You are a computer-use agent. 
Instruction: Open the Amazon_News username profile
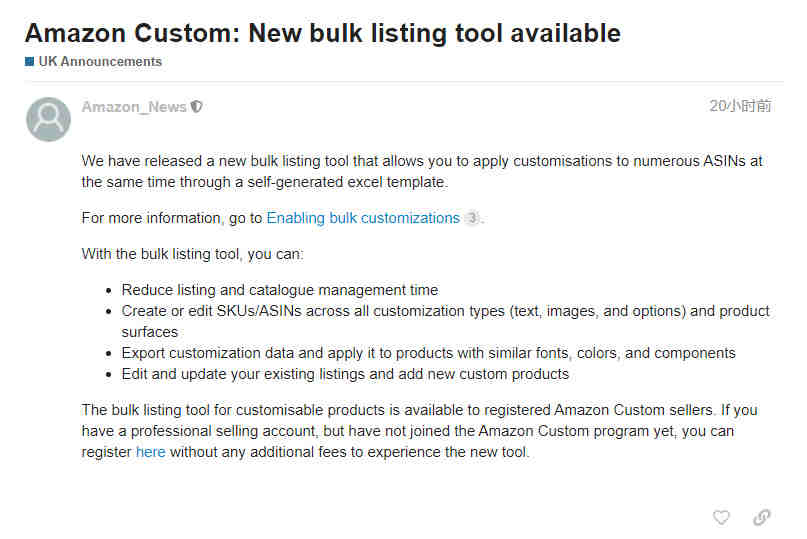tap(134, 107)
